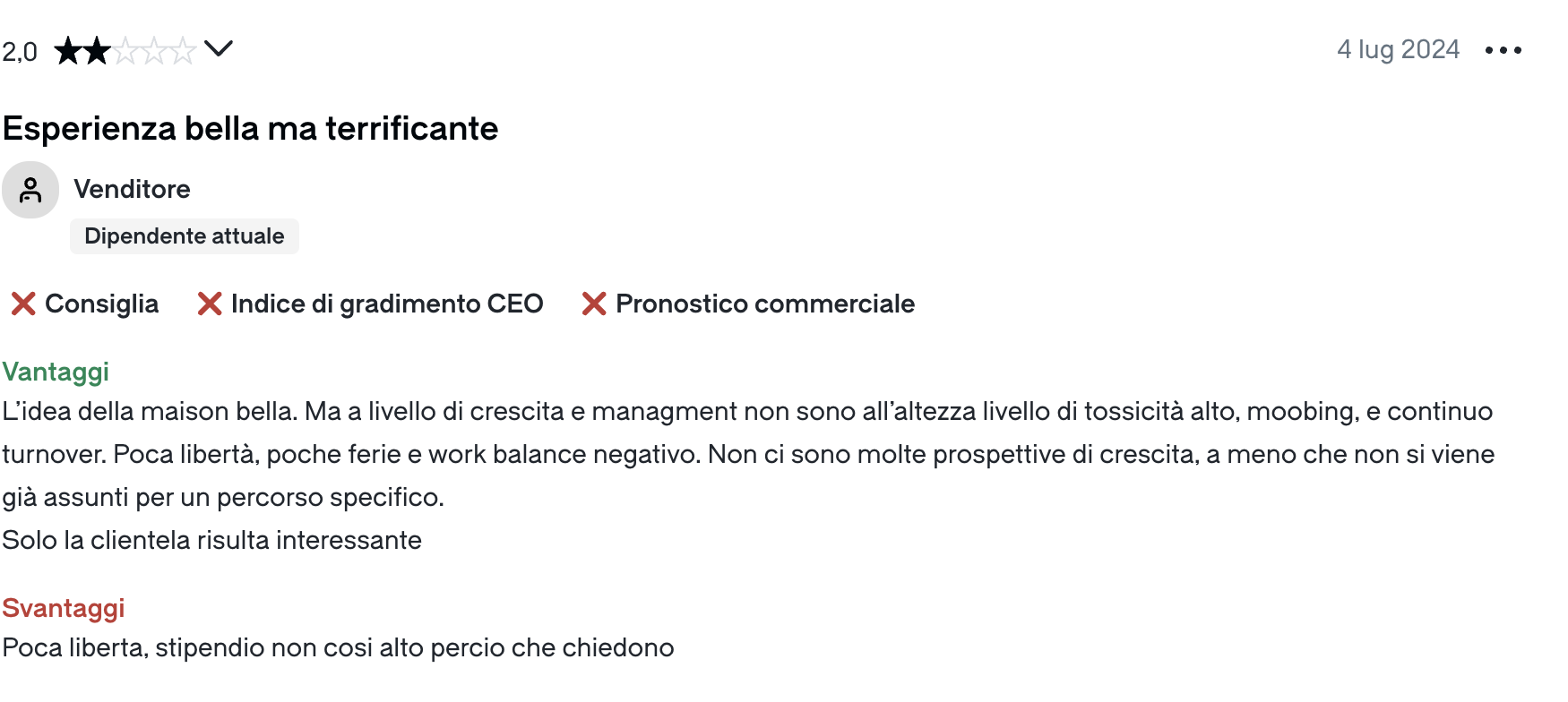Viewport: 1568px width, 702px height.
Task: Click the Vantaggi review paragraph text
Action: click(747, 454)
